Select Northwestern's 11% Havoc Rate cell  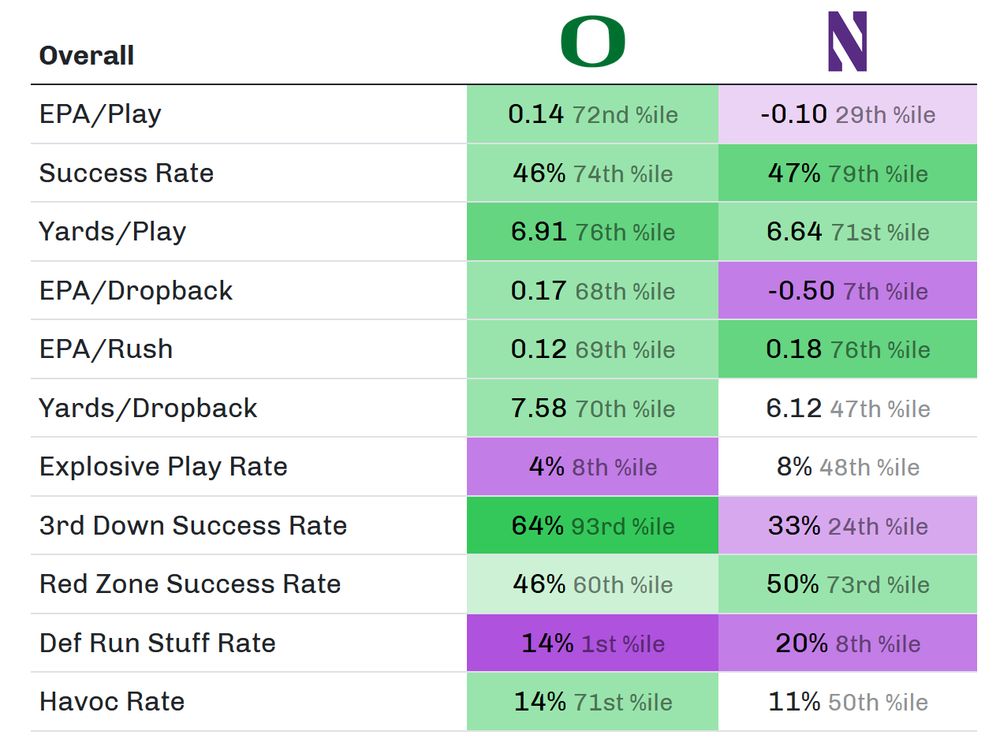[847, 702]
